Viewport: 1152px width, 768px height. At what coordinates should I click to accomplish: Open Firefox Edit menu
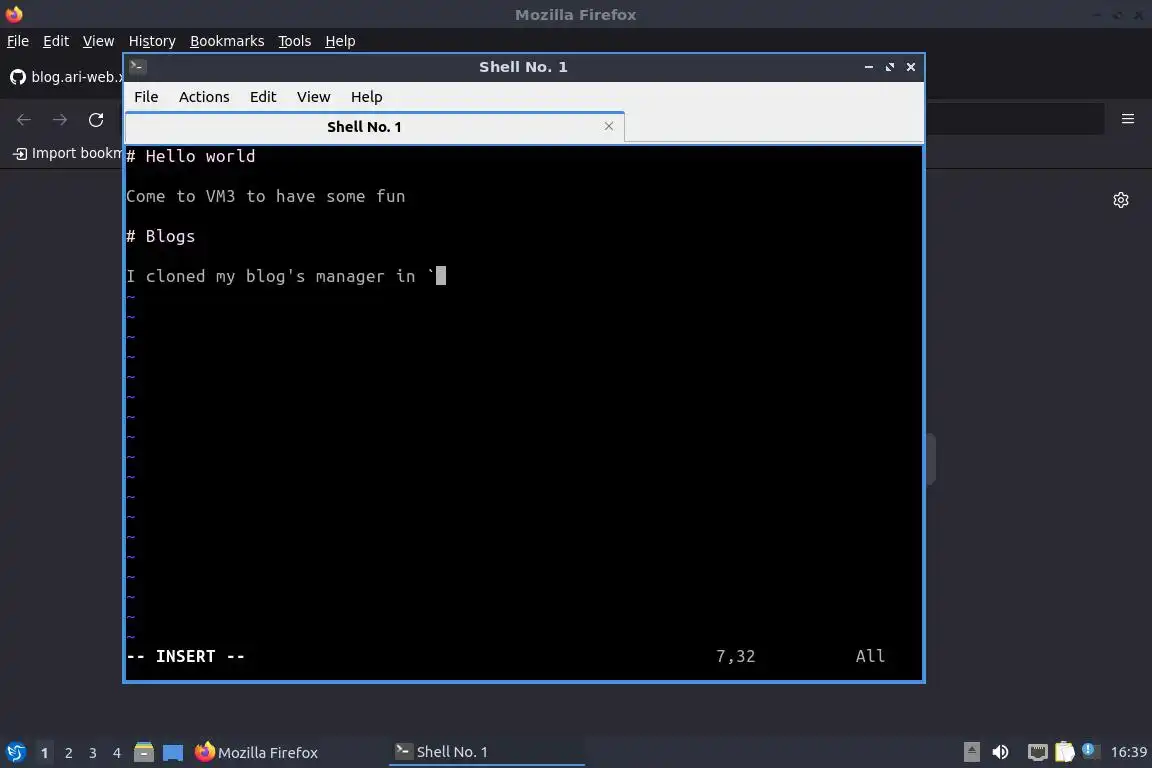point(56,41)
